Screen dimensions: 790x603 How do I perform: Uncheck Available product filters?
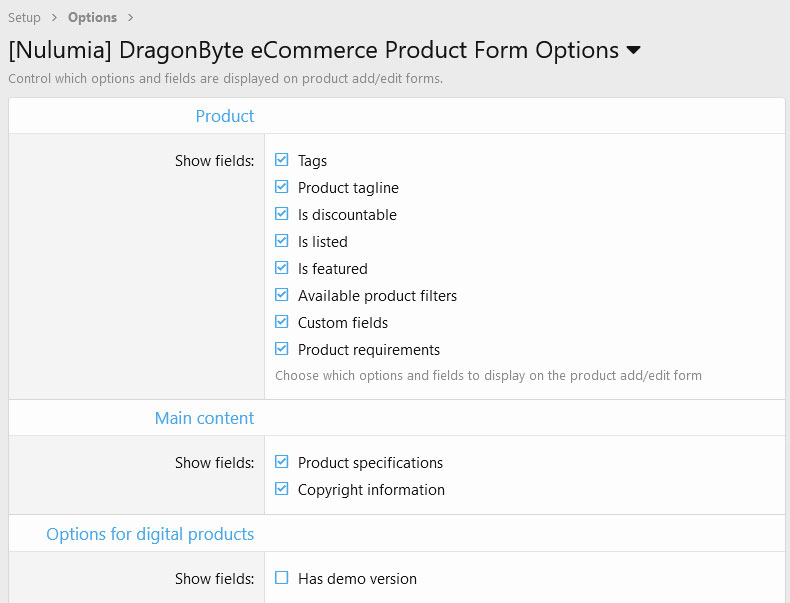282,295
